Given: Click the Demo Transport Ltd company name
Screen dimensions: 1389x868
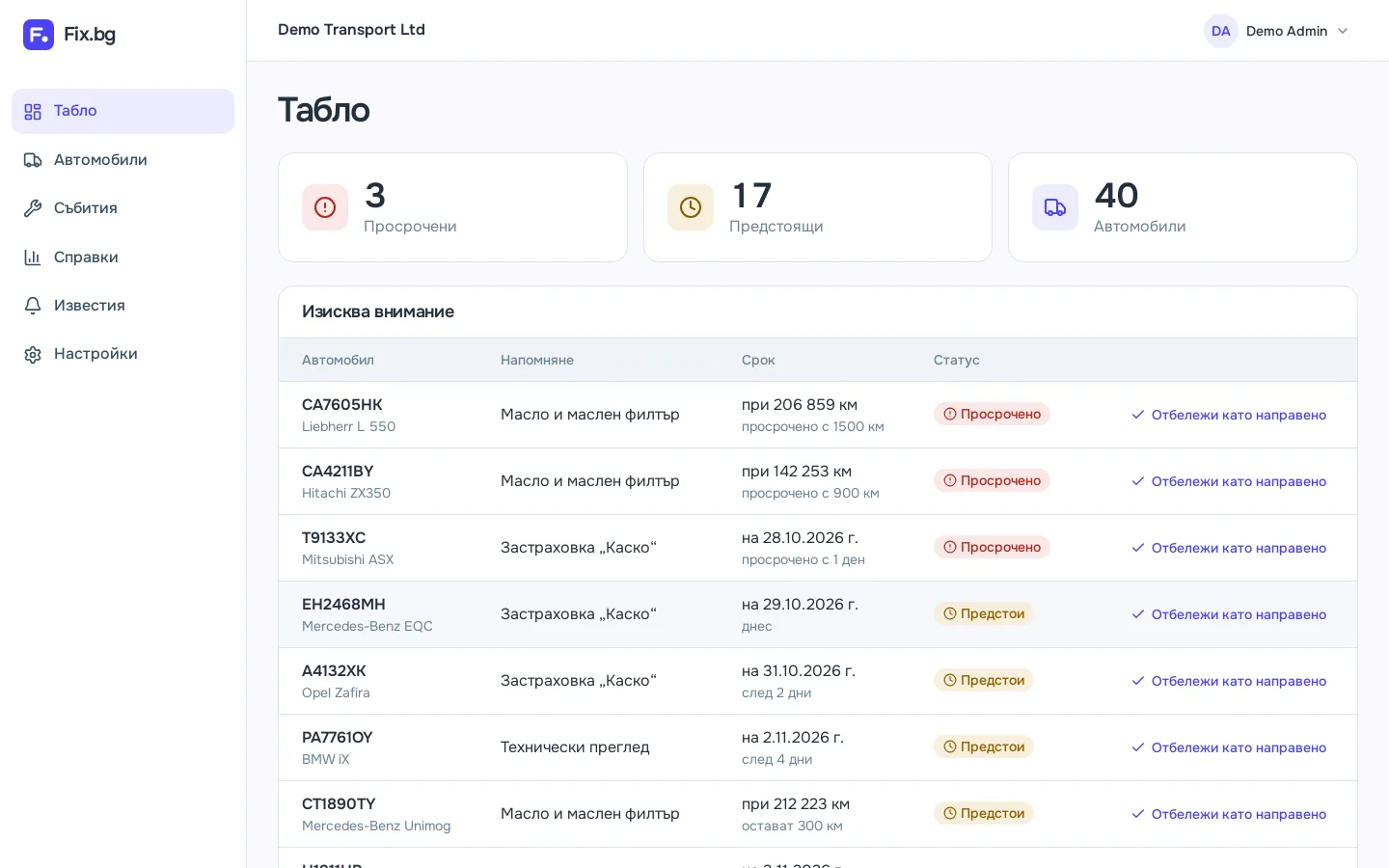Looking at the screenshot, I should click(351, 30).
